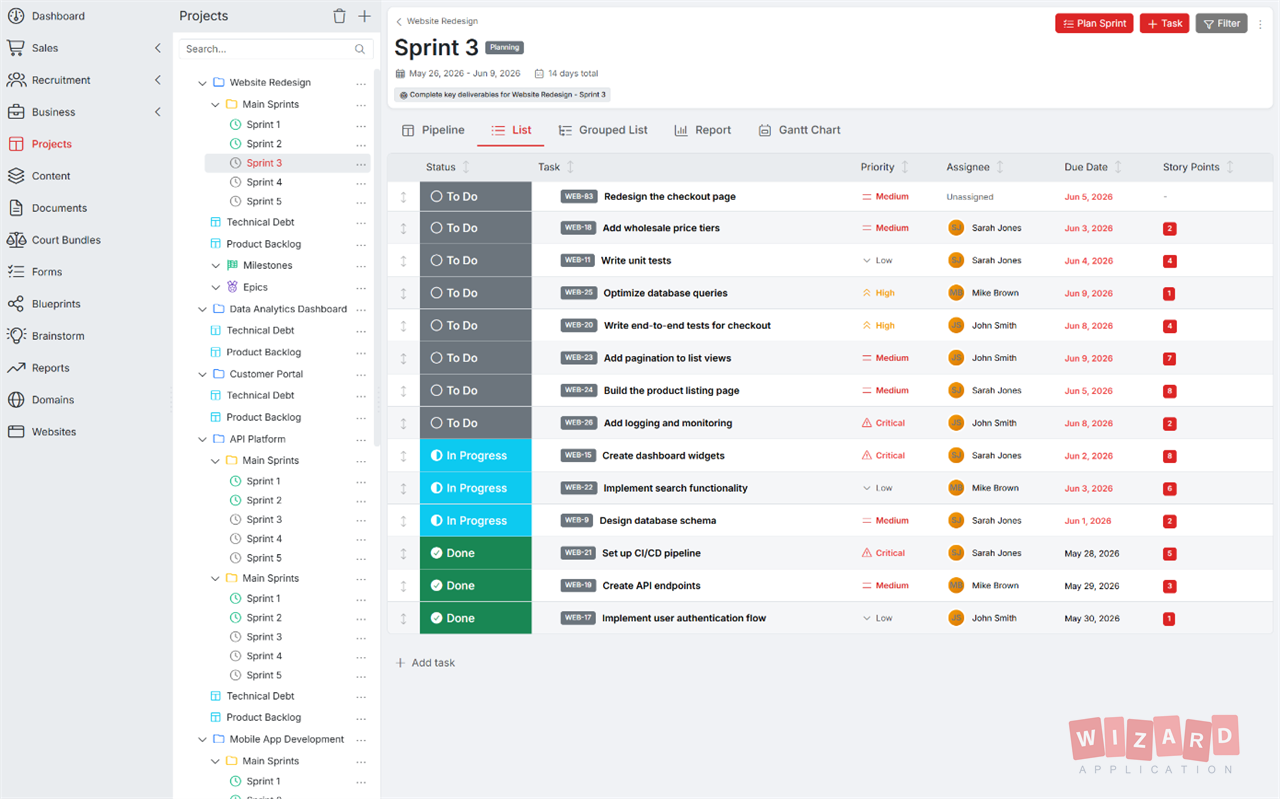This screenshot has width=1280, height=799.
Task: Click the plus icon beside Projects title
Action: coord(364,16)
